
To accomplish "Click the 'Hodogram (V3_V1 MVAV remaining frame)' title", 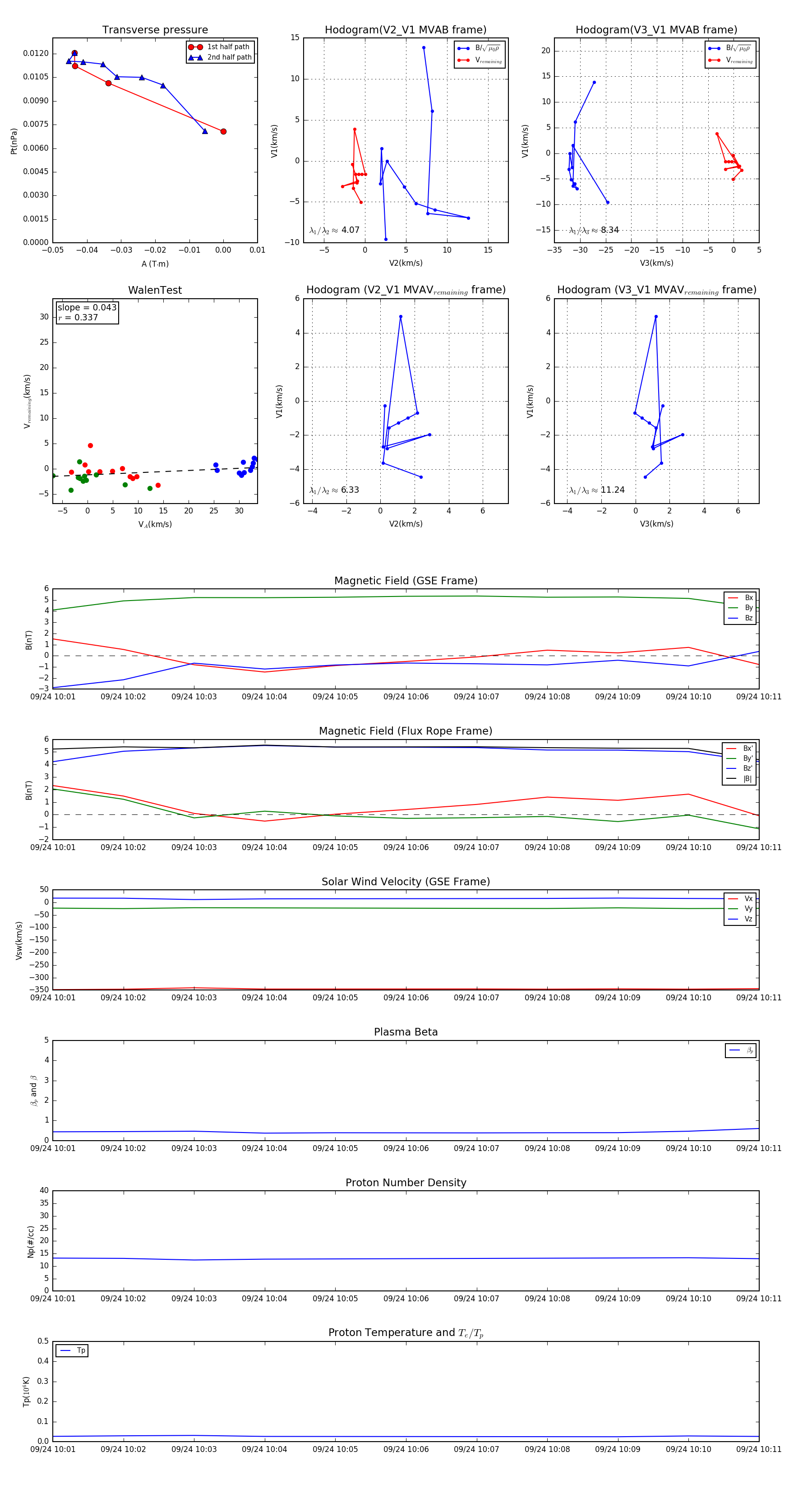I will [656, 290].
